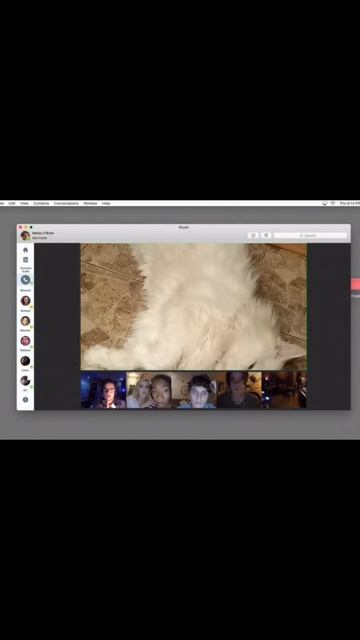Click the leftmost of the two toolbar buttons by Search

[253, 236]
